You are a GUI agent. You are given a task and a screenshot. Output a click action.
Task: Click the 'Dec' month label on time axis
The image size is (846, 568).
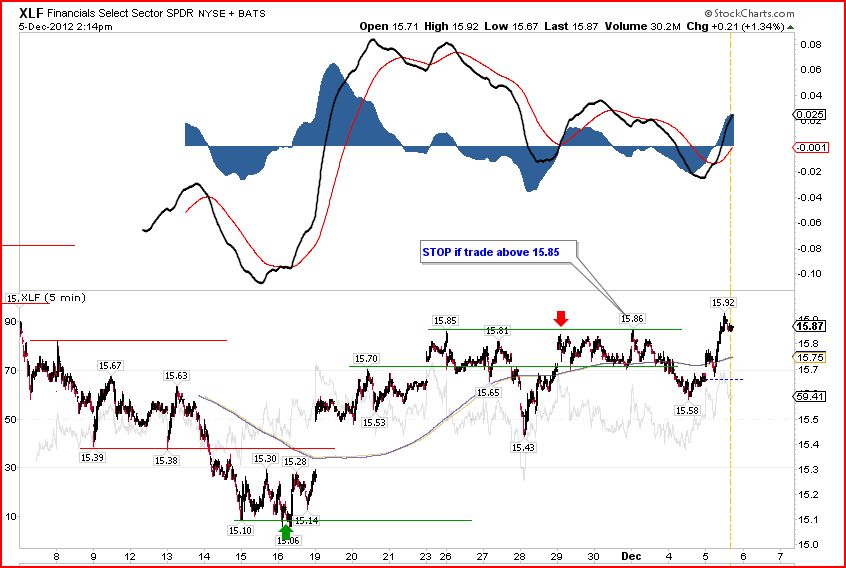[631, 556]
